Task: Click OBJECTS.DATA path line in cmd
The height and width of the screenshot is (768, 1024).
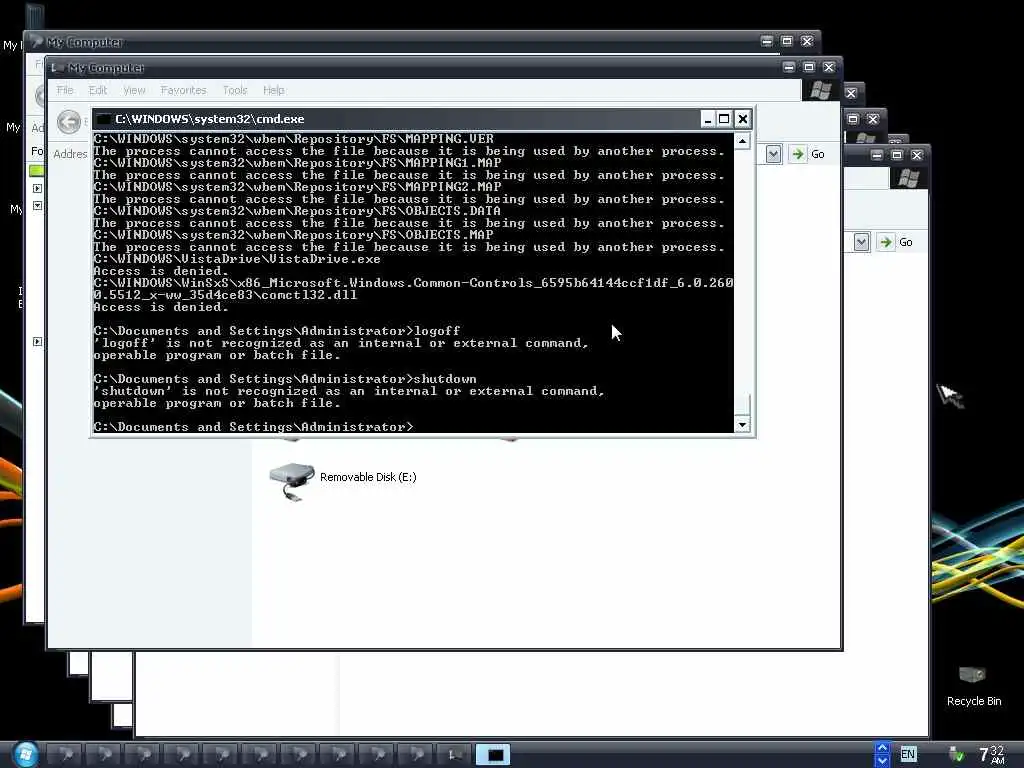Action: point(297,211)
